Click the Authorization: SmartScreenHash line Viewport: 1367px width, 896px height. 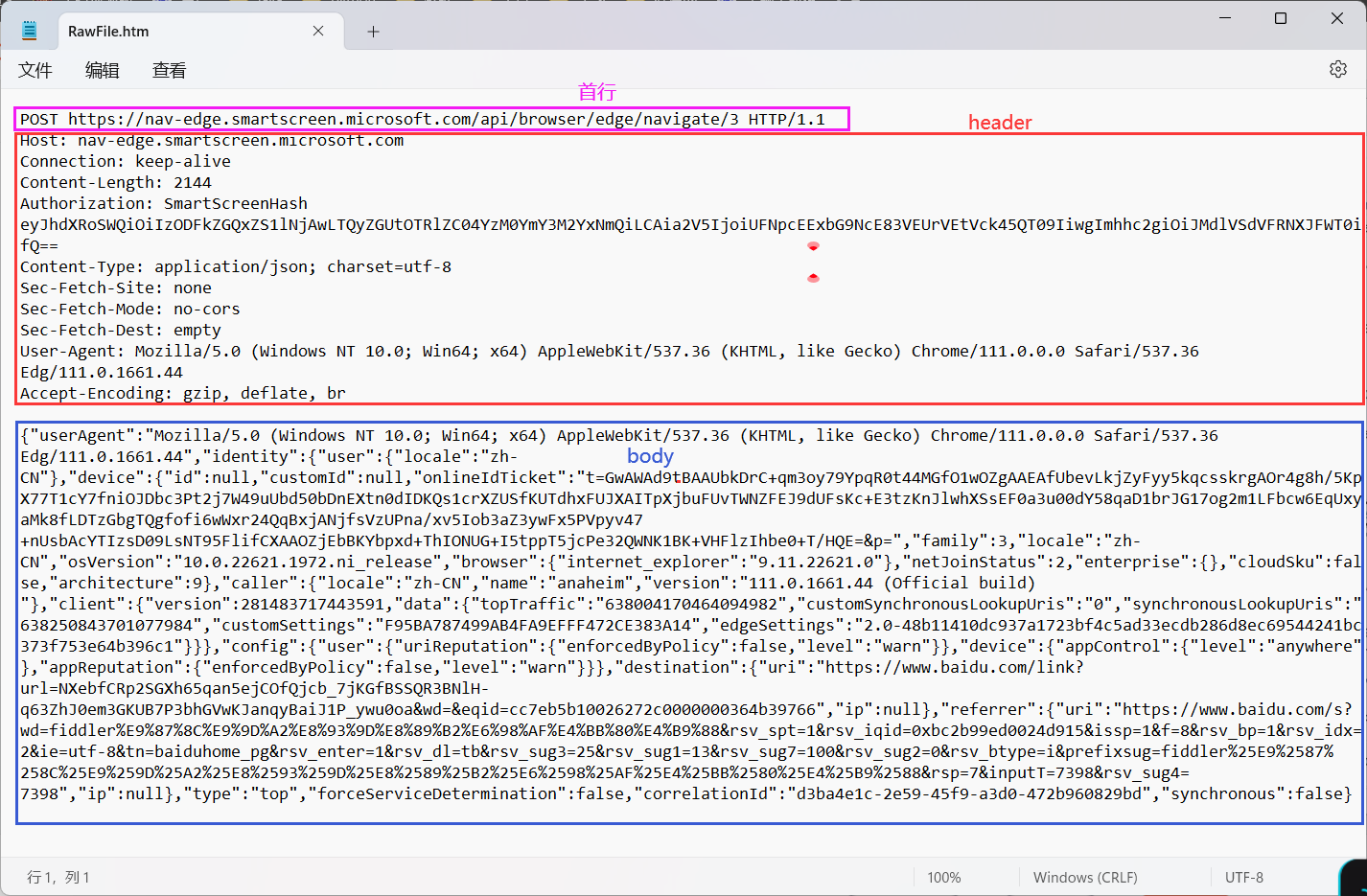(x=164, y=203)
